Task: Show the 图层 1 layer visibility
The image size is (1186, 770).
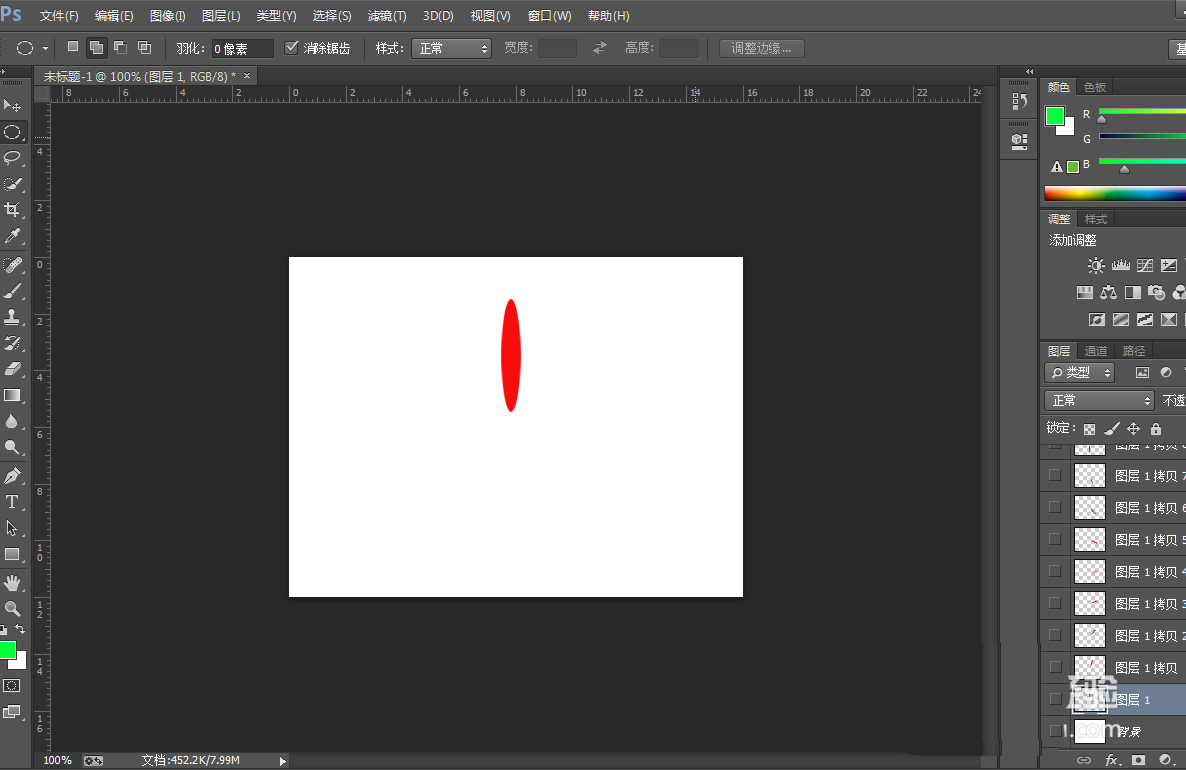Action: pyautogui.click(x=1054, y=698)
